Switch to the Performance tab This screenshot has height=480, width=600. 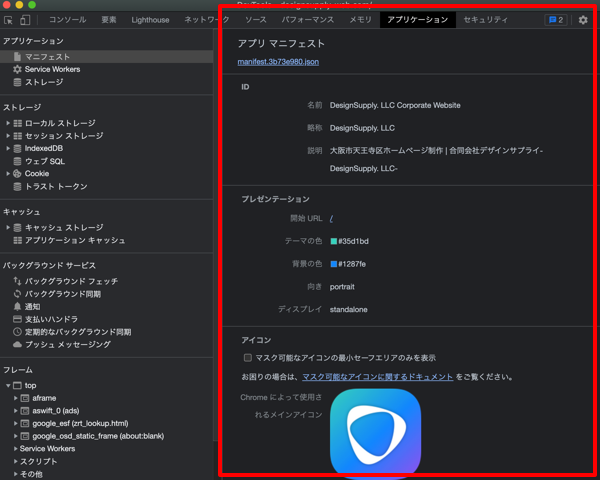[308, 20]
